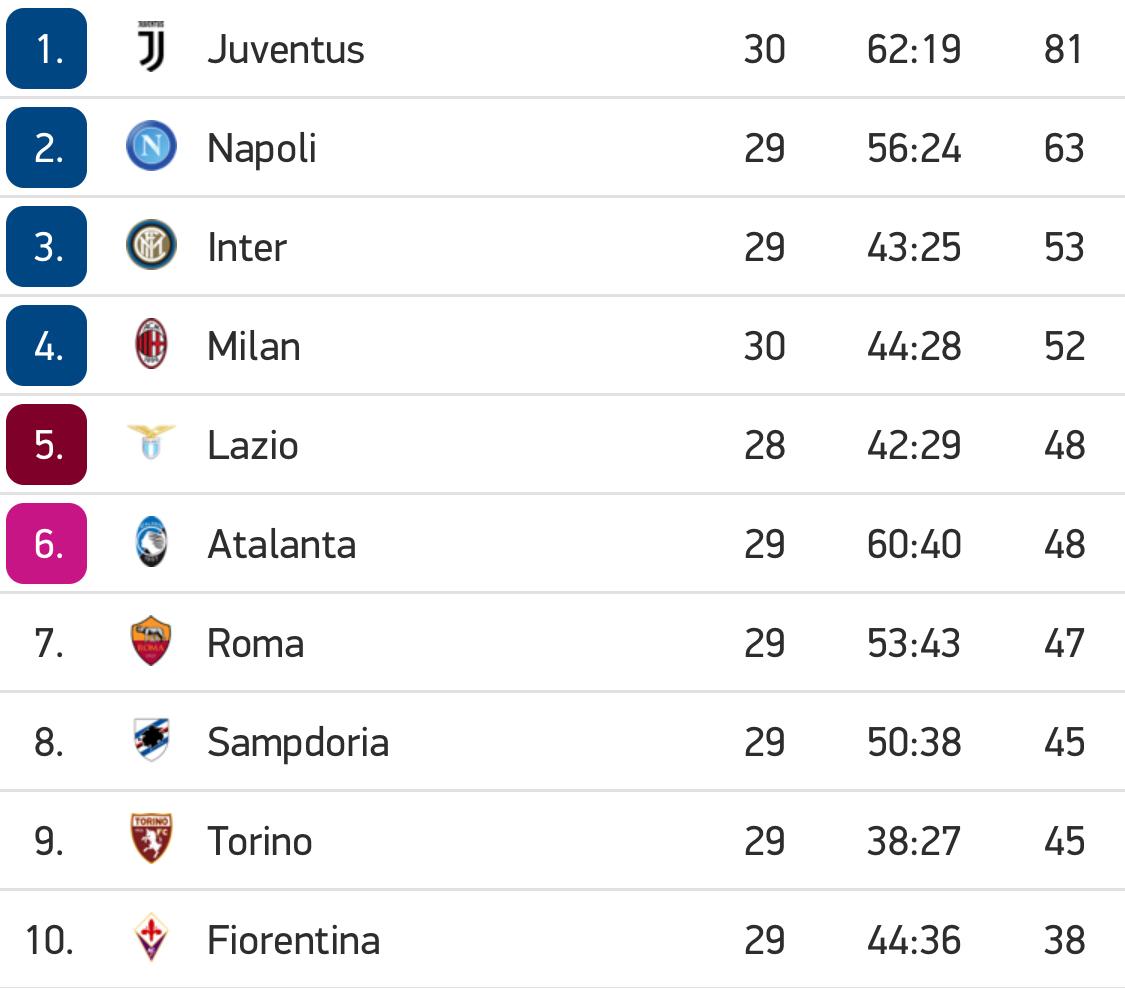The image size is (1125, 988).
Task: Click Torino's position number 9
Action: pyautogui.click(x=49, y=841)
